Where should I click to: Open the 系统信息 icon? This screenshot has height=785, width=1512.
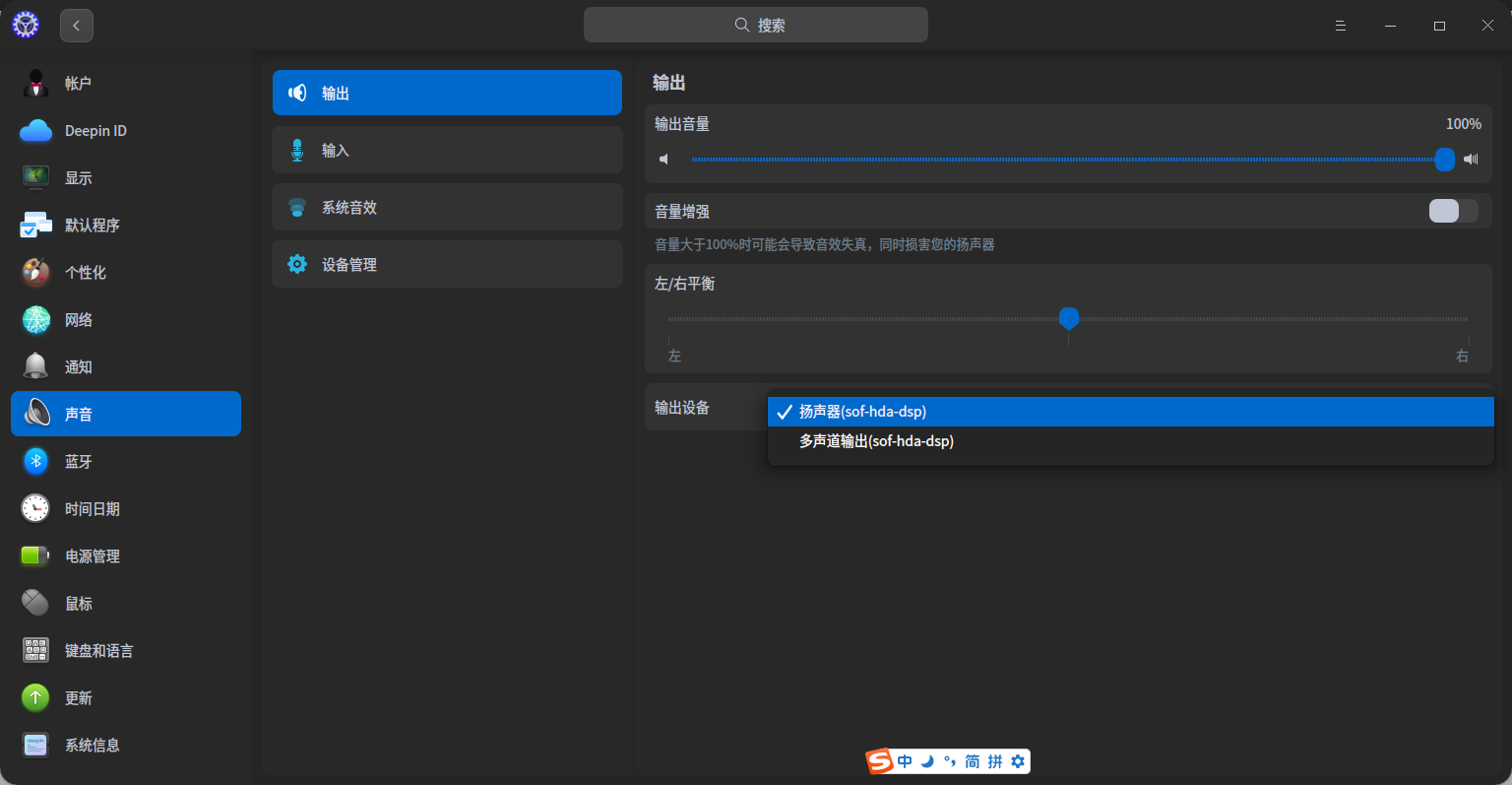[x=35, y=745]
